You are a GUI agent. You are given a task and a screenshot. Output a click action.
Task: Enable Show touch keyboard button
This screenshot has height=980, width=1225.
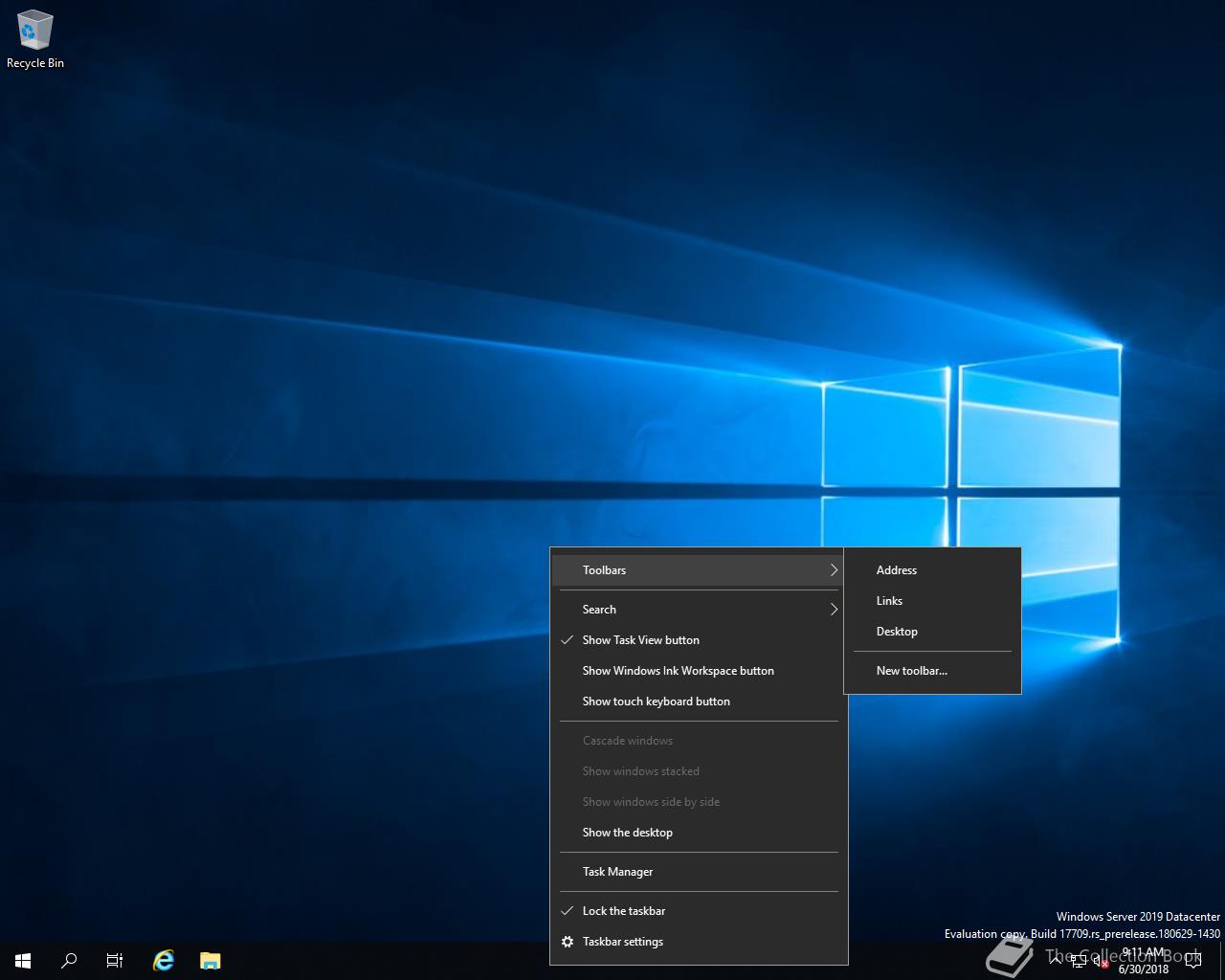click(699, 702)
